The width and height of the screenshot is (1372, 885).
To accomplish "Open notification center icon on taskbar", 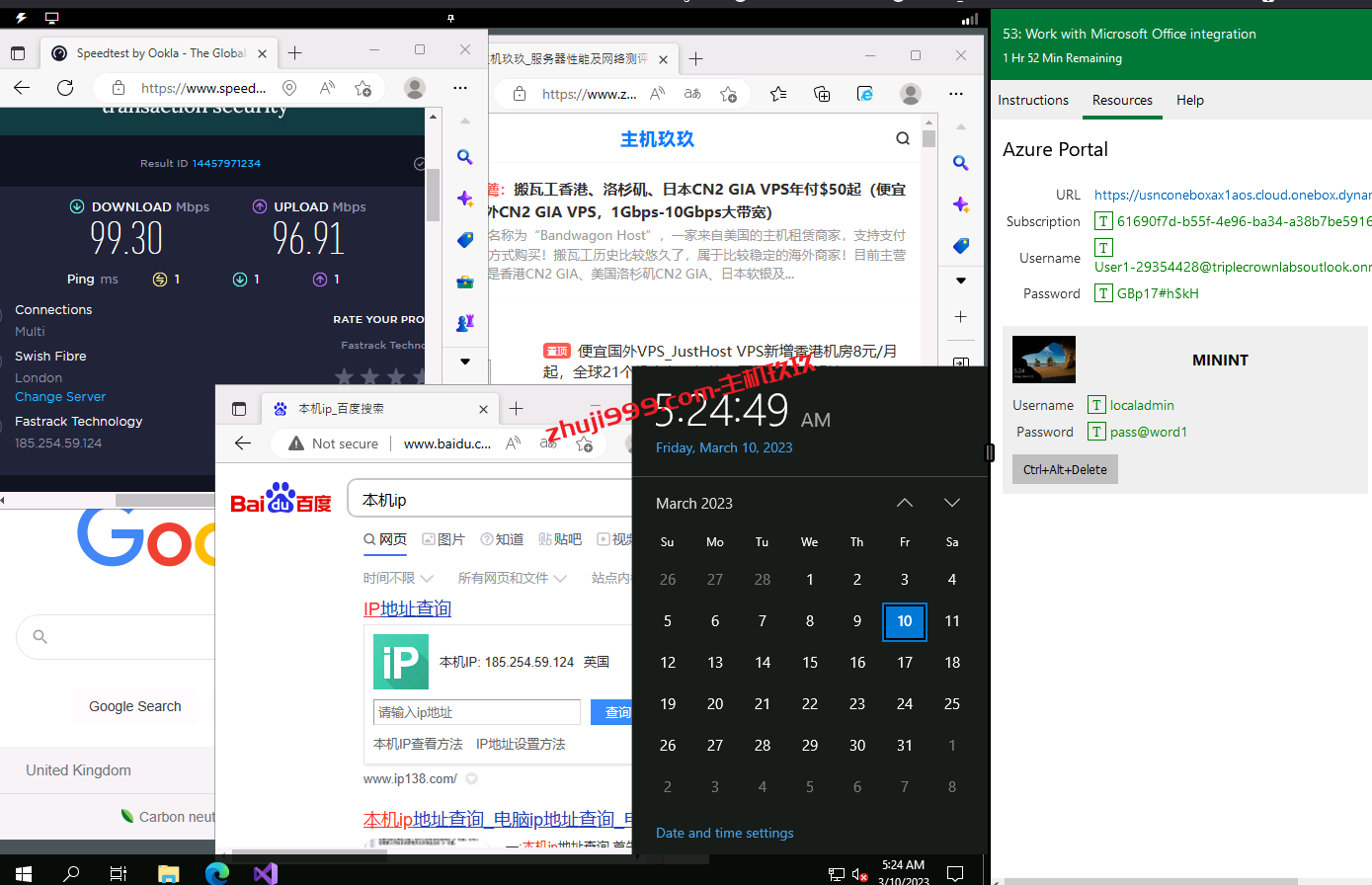I will point(955,873).
